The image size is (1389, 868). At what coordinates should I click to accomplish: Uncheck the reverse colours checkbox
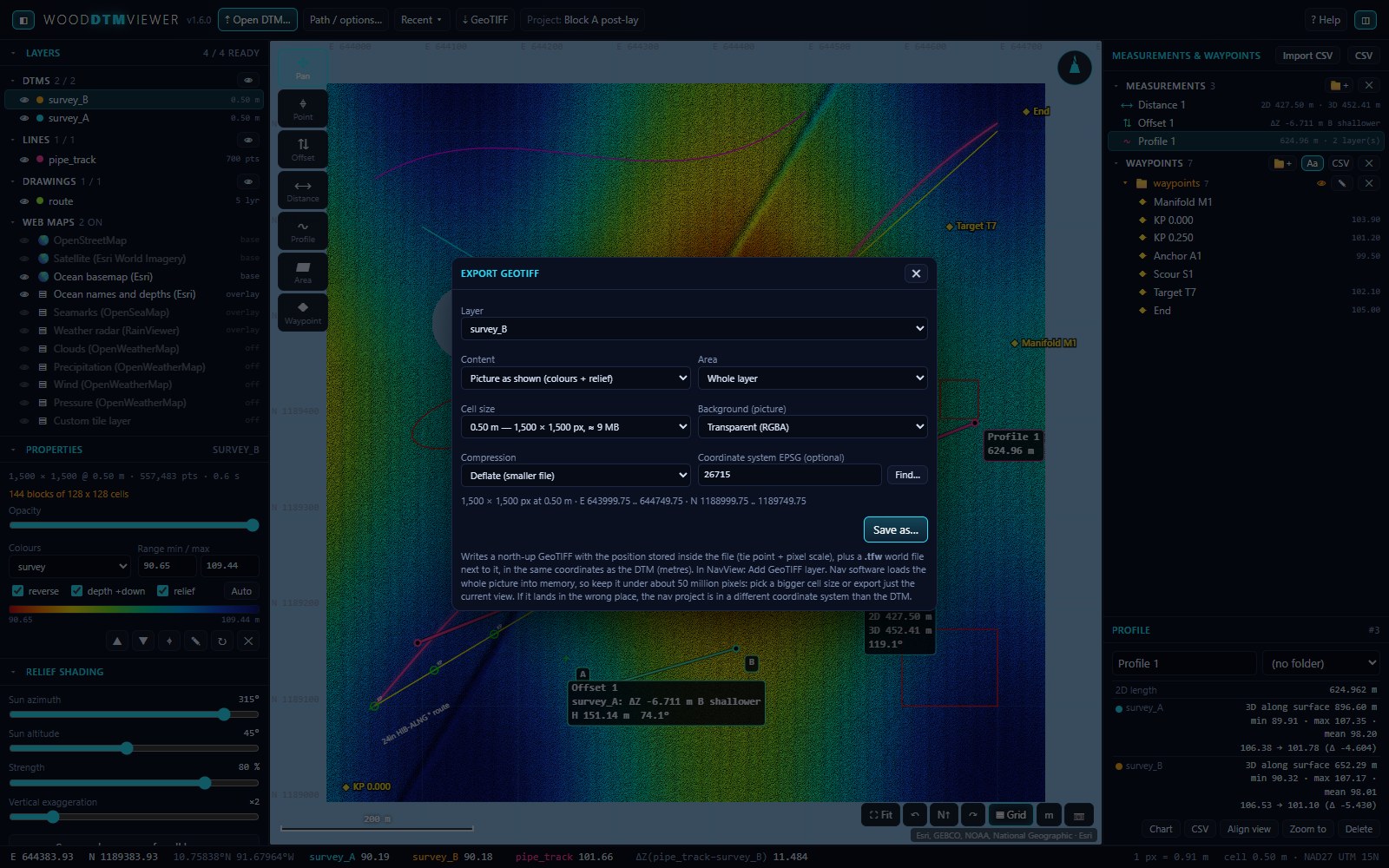[x=17, y=590]
